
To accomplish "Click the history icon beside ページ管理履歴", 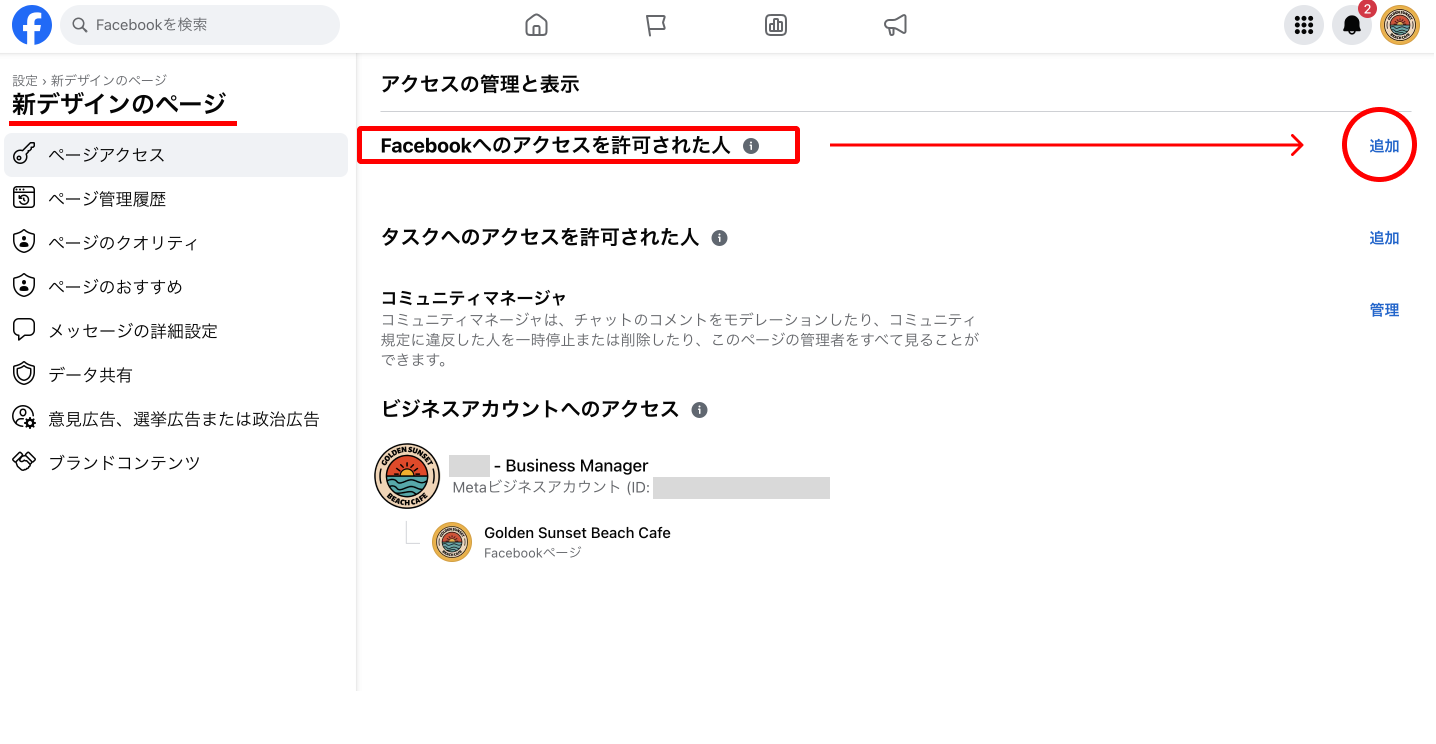I will click(24, 198).
